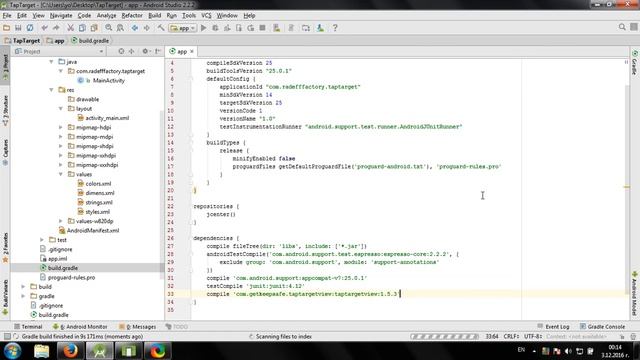The image size is (640, 360).
Task: Click Firefox icon in Windows taskbar
Action: pos(70,351)
